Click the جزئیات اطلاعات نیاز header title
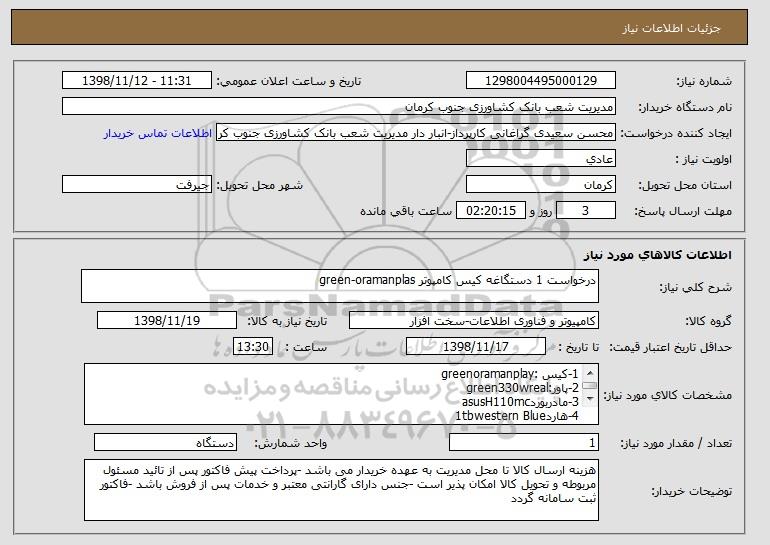The width and height of the screenshot is (770, 545). (671, 27)
